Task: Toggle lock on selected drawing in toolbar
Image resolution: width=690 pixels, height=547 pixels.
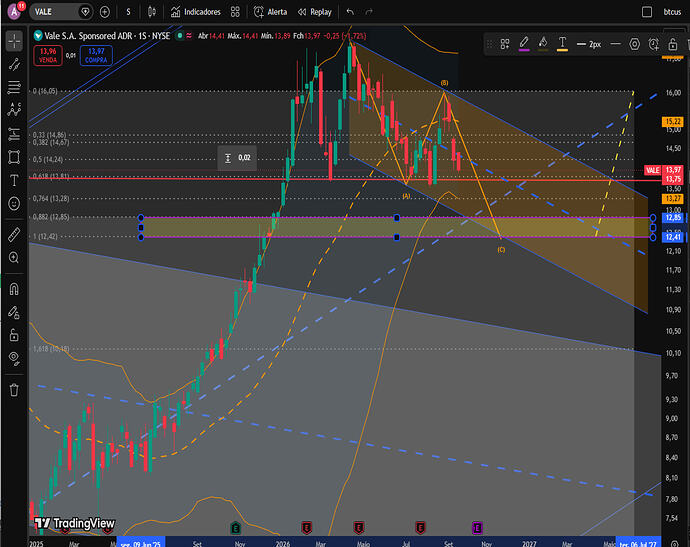Action: coord(672,44)
